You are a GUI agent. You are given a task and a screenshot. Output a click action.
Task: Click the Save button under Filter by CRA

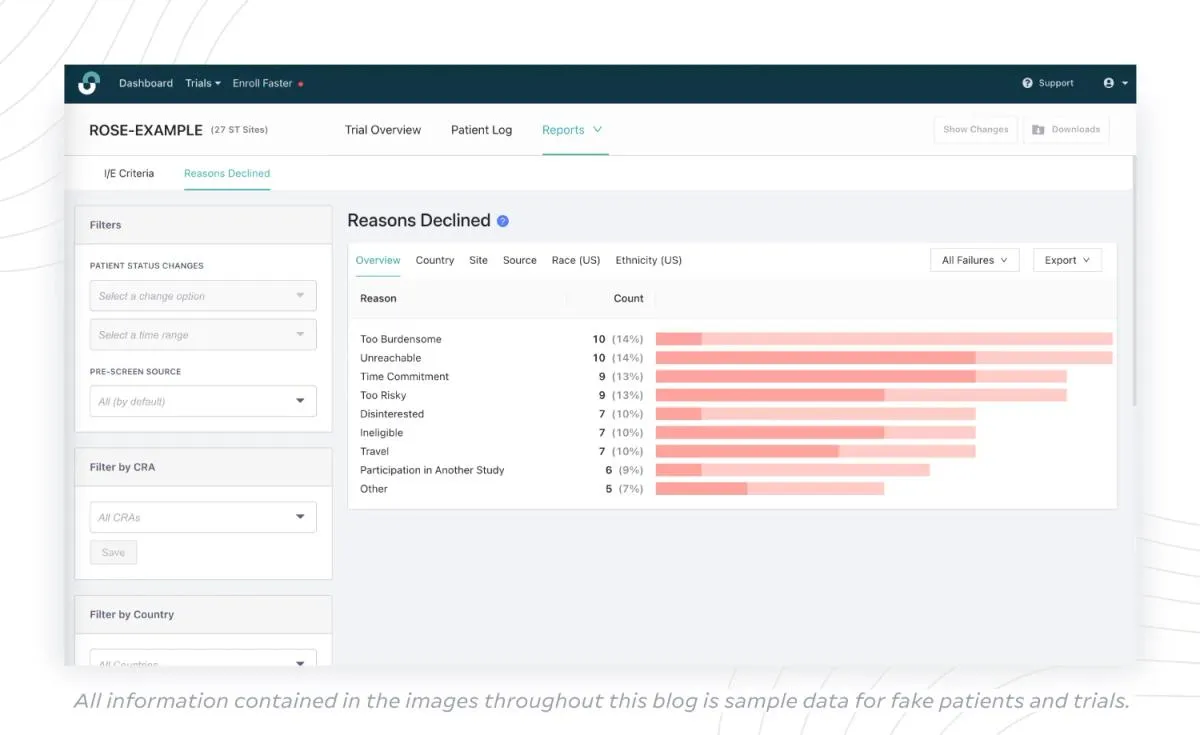113,552
